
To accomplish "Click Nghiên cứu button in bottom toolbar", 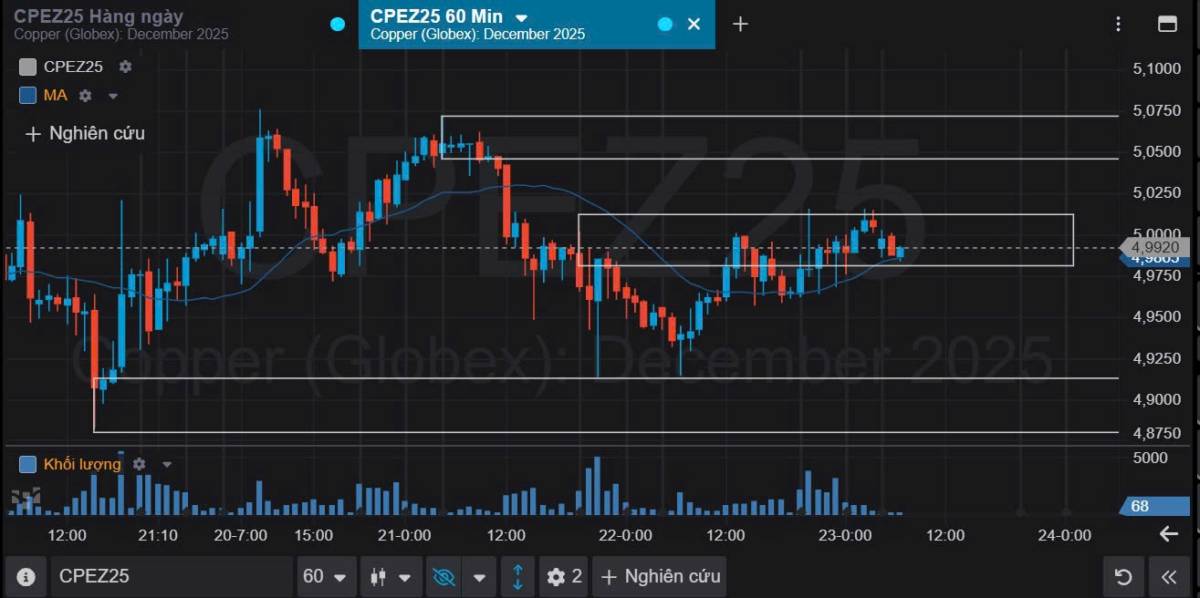I will pos(660,577).
